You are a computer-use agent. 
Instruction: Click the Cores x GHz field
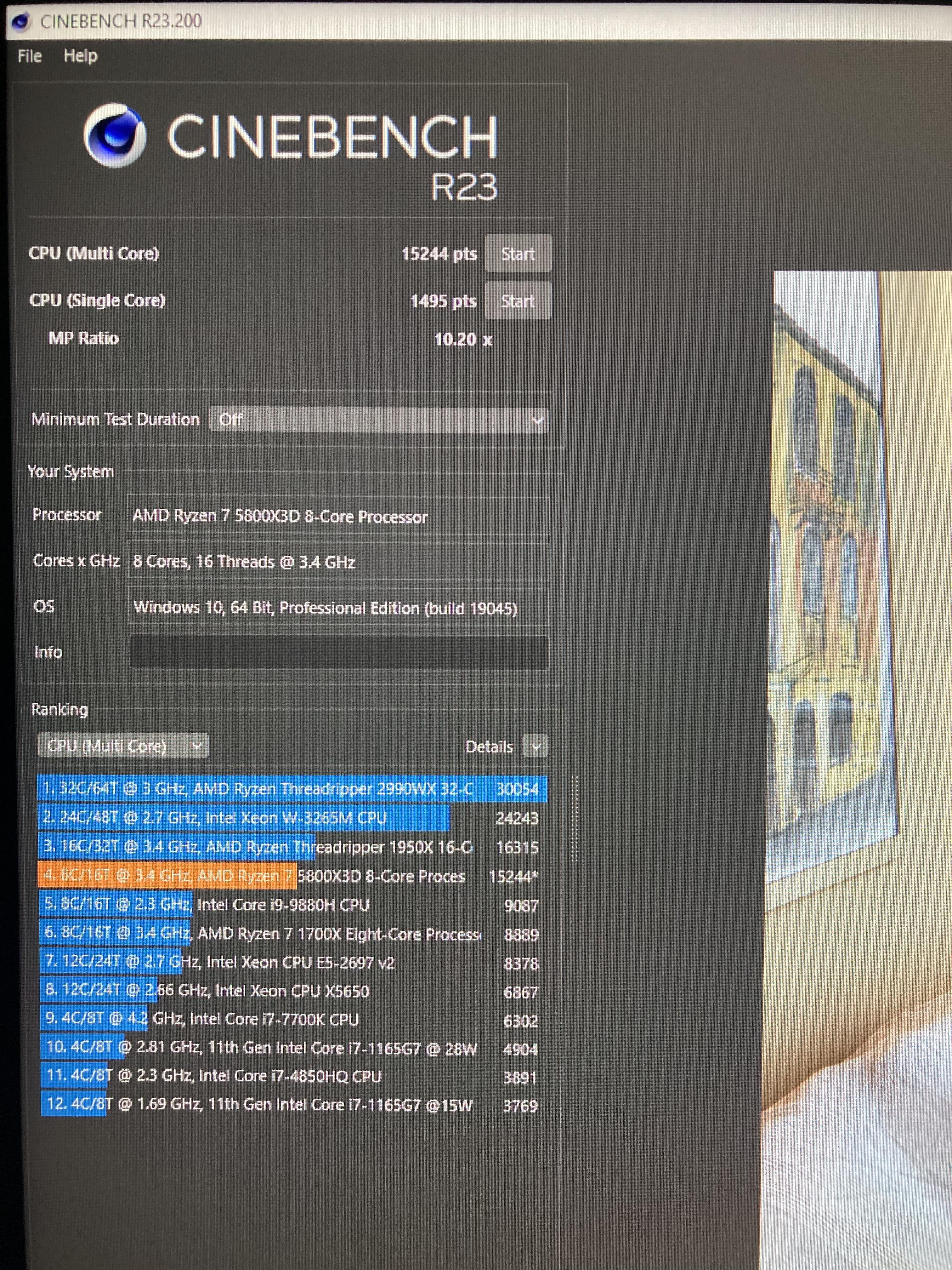click(x=337, y=562)
